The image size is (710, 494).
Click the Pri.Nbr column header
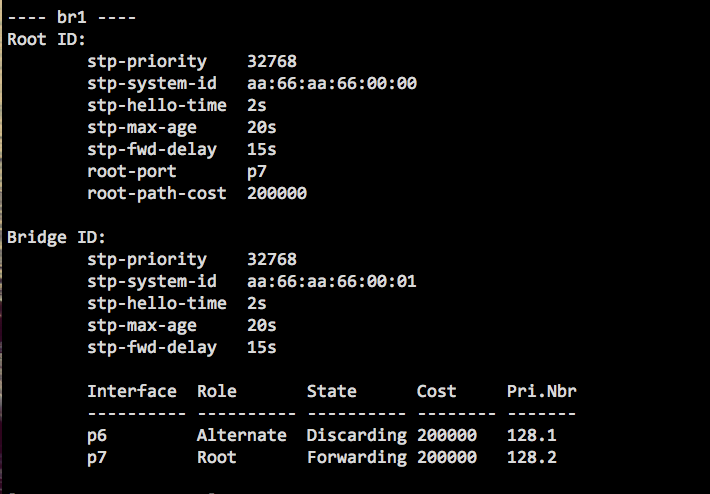click(542, 391)
